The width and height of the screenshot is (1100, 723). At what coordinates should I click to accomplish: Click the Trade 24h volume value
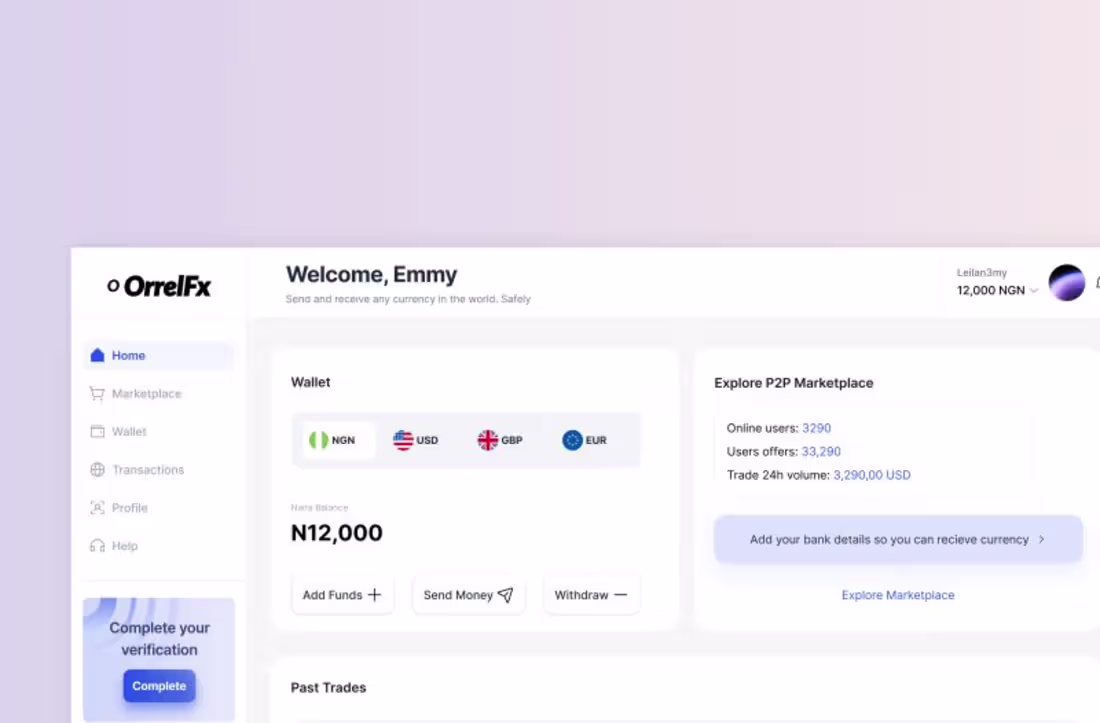tap(872, 475)
